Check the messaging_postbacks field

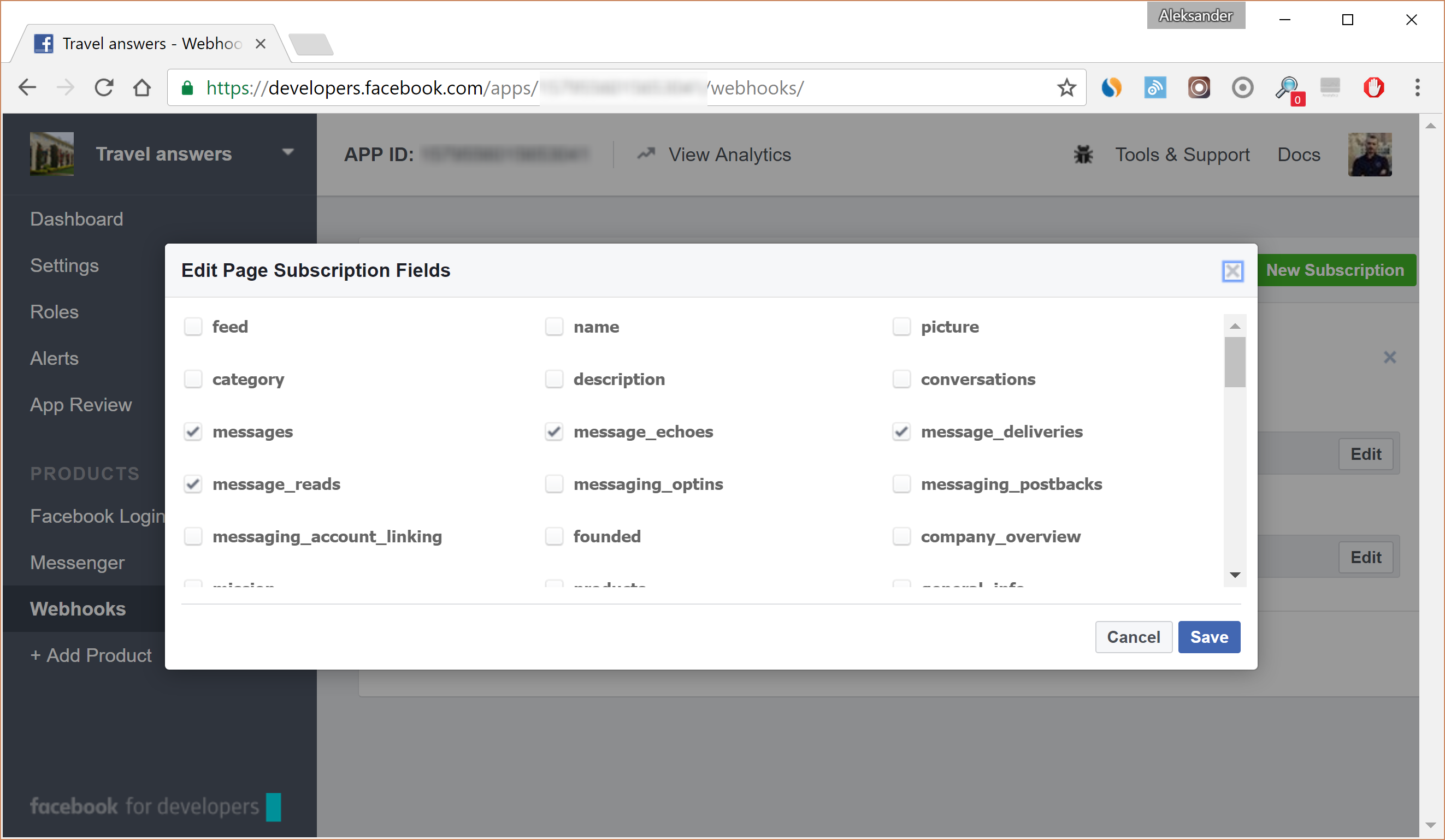[x=901, y=483]
